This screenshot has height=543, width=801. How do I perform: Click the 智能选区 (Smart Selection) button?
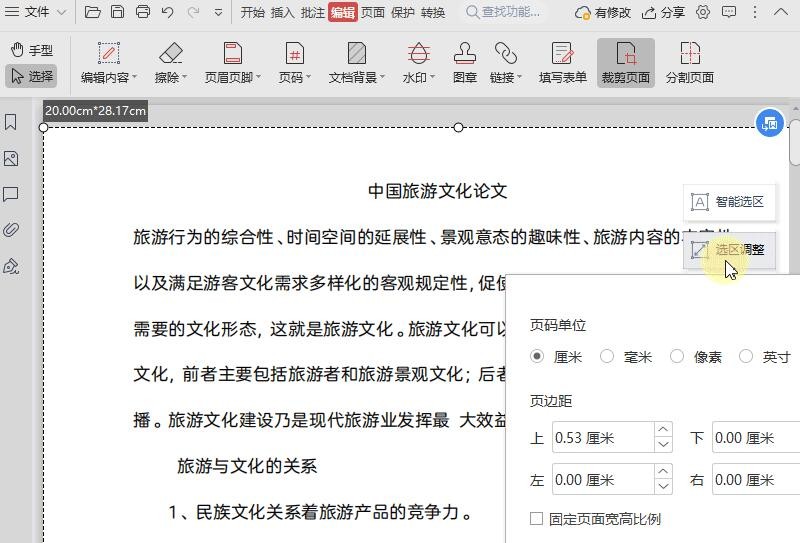[x=729, y=202]
